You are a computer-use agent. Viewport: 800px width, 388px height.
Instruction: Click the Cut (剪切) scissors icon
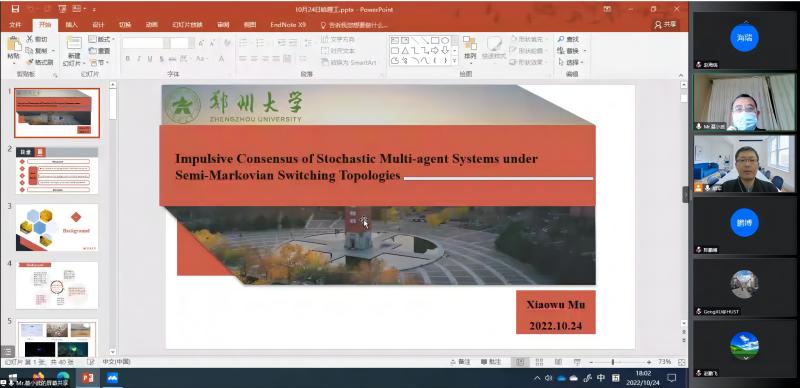click(30, 39)
